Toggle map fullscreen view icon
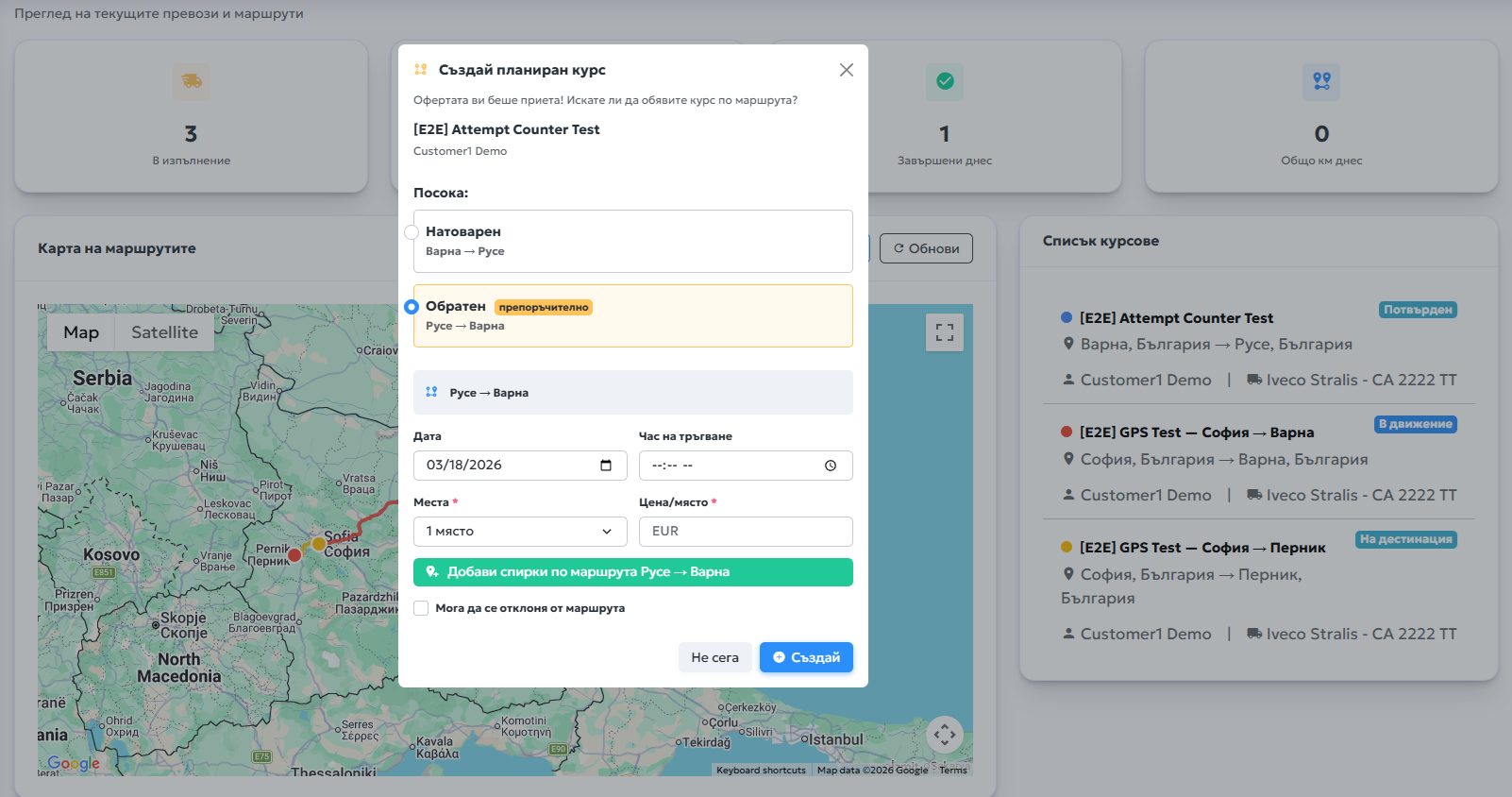 (x=945, y=332)
